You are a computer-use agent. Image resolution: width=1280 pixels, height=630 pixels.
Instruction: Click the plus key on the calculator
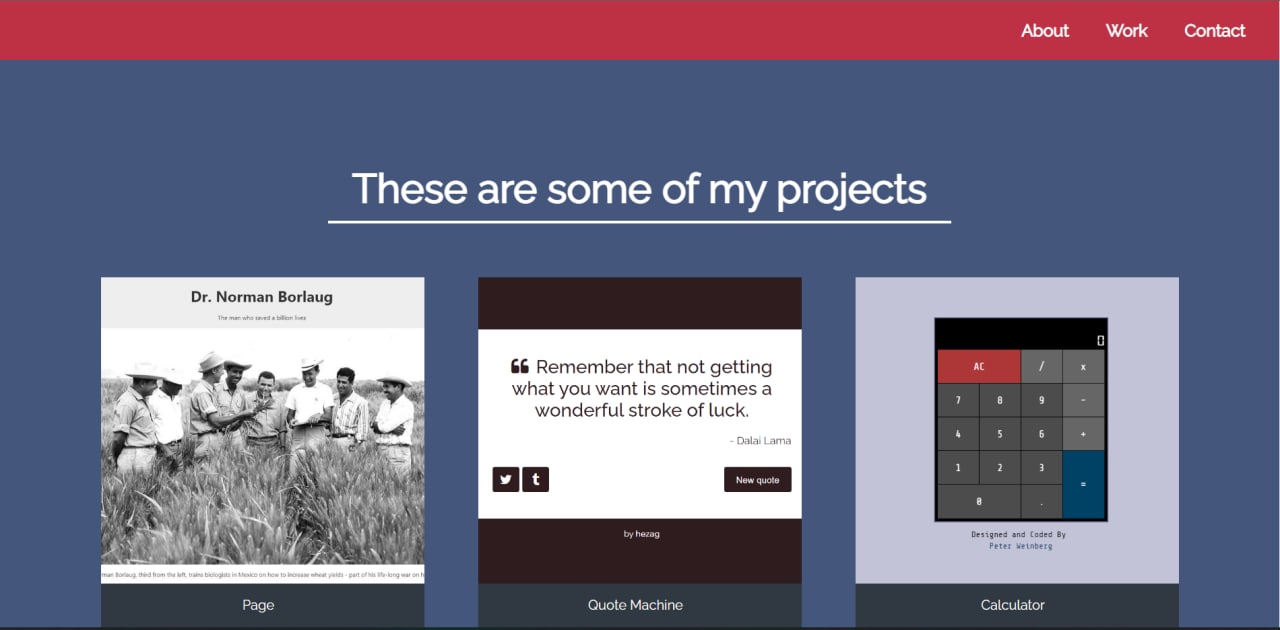point(1083,434)
